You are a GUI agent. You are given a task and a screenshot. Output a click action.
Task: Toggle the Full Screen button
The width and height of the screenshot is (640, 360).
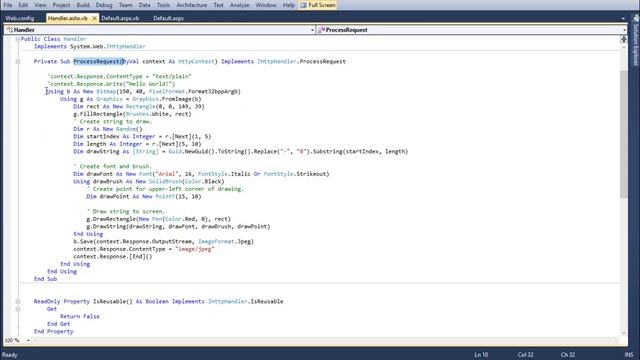tap(318, 5)
